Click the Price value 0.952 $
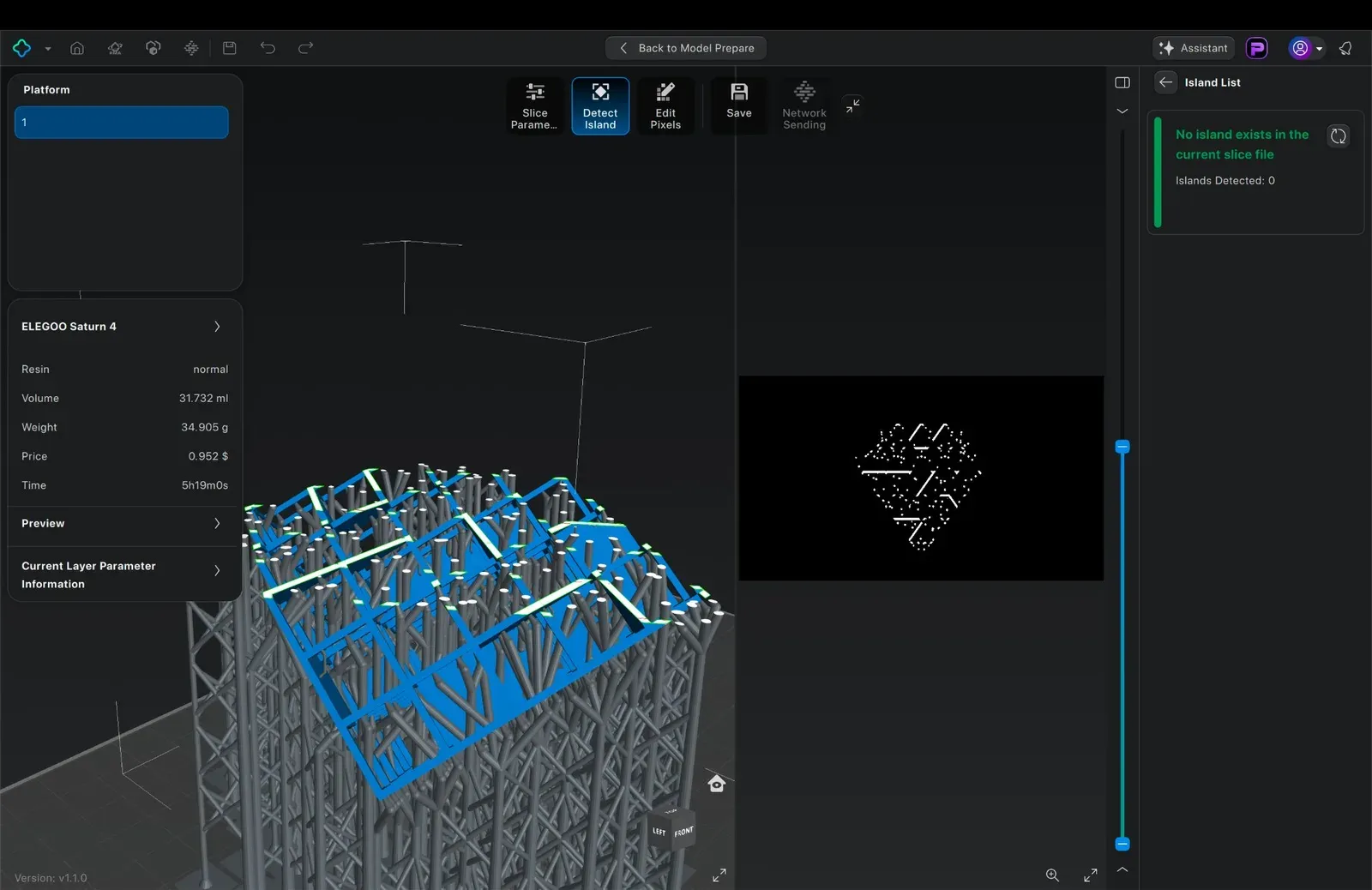Screen dimensions: 1372x890 208,457
